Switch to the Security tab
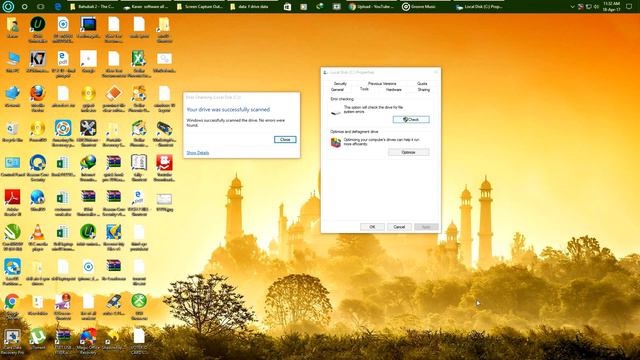This screenshot has height=360, width=640. pyautogui.click(x=340, y=83)
